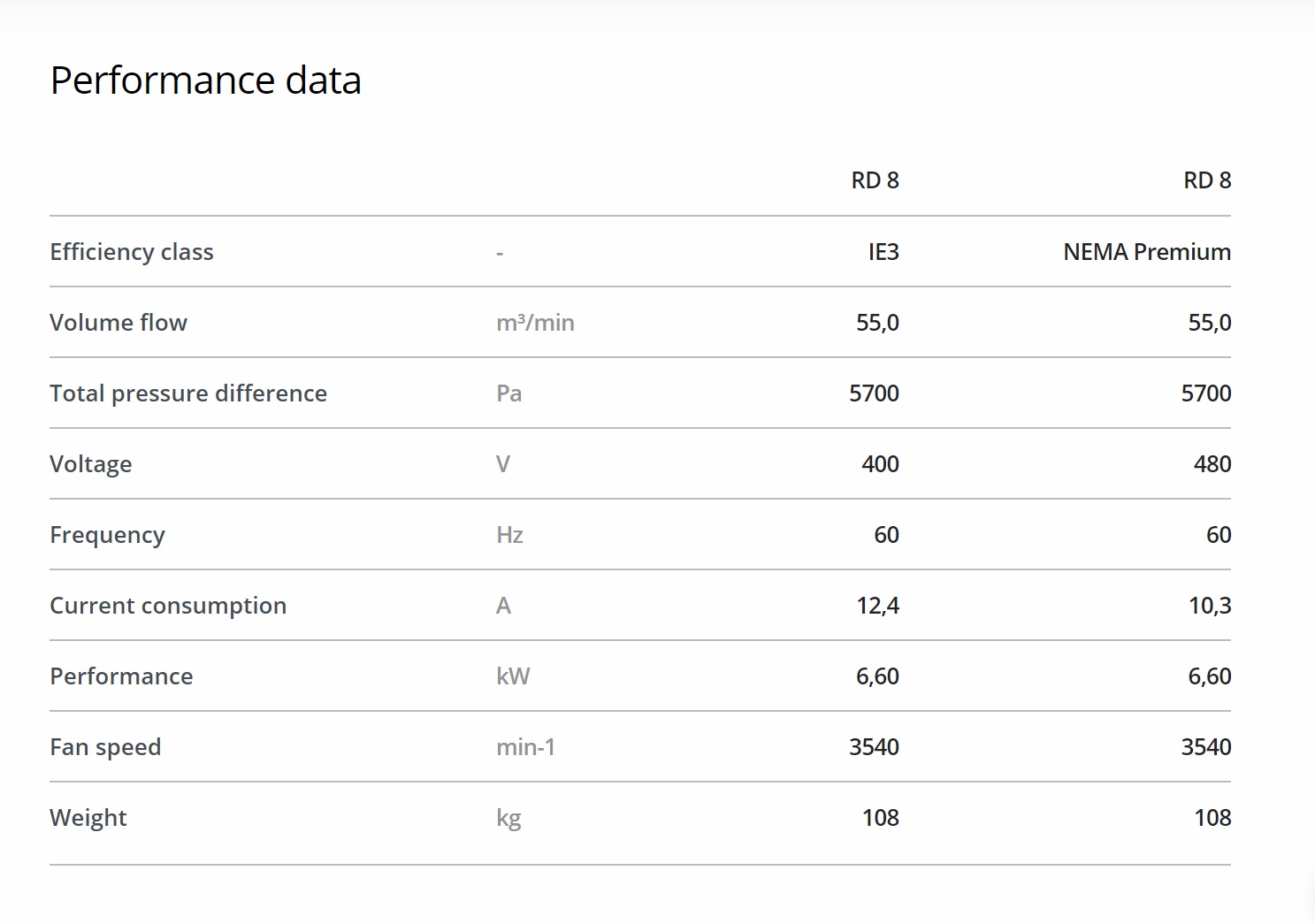
Task: Click the "Current consumption" row label
Action: pos(168,606)
